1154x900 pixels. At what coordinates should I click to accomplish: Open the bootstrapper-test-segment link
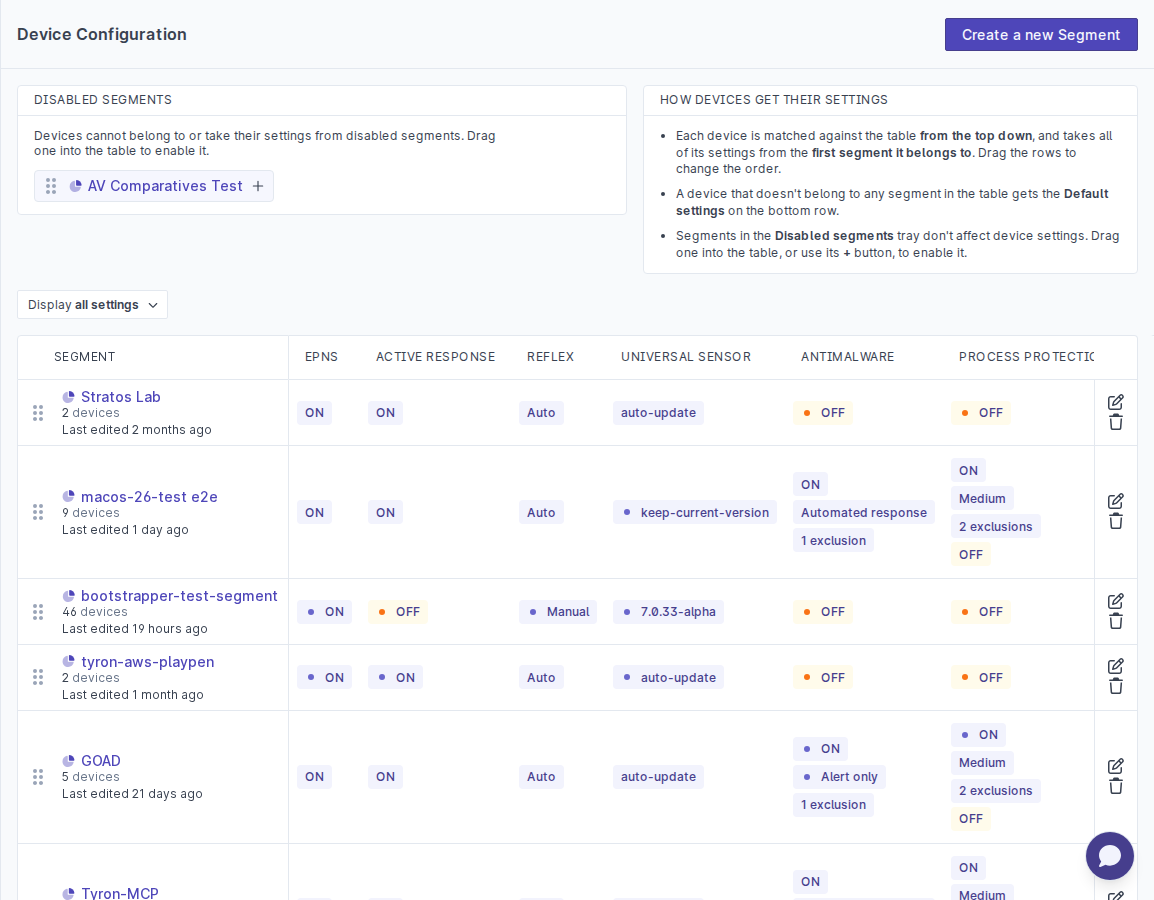(179, 596)
